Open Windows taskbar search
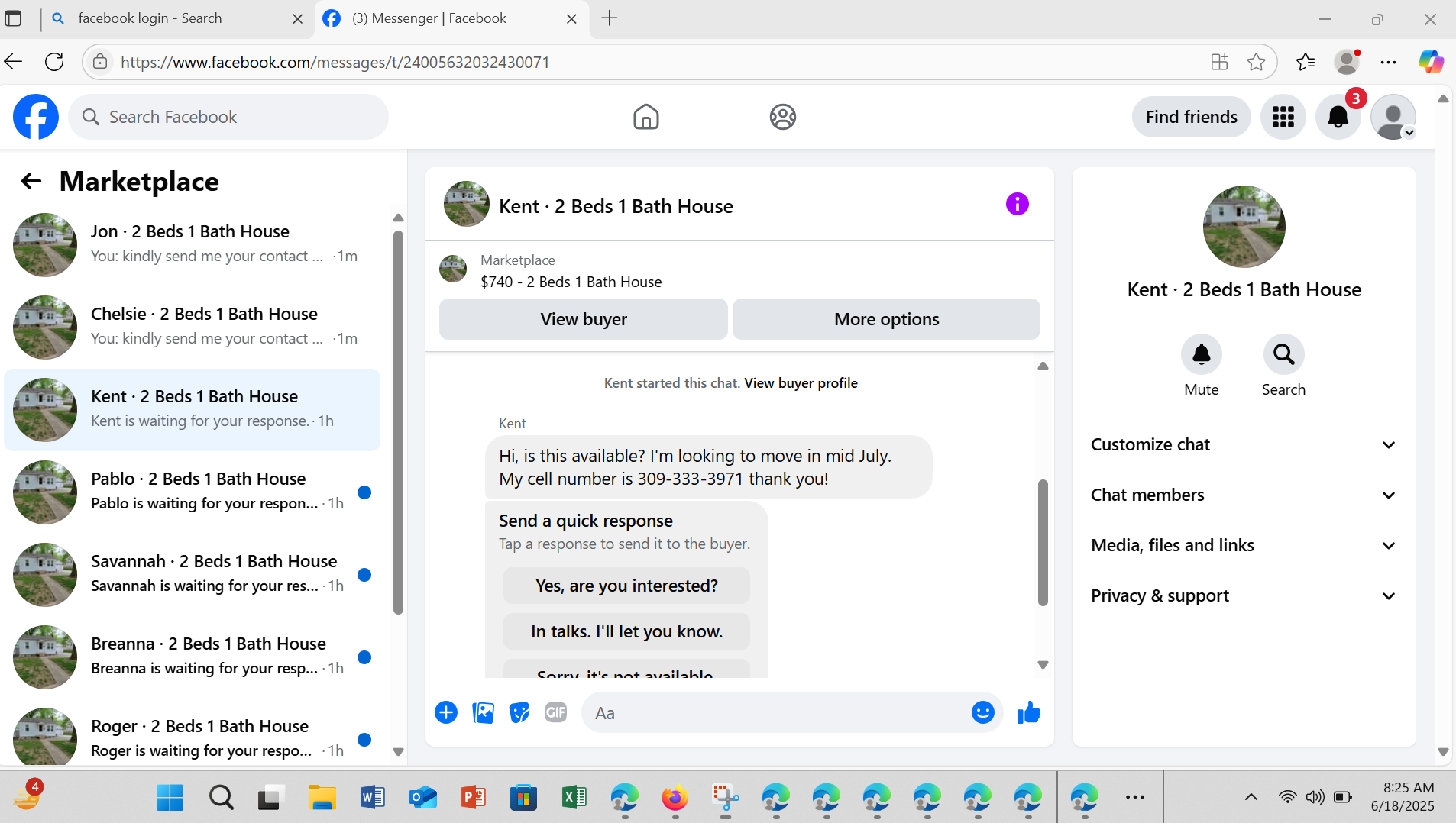1456x823 pixels. pos(221,798)
